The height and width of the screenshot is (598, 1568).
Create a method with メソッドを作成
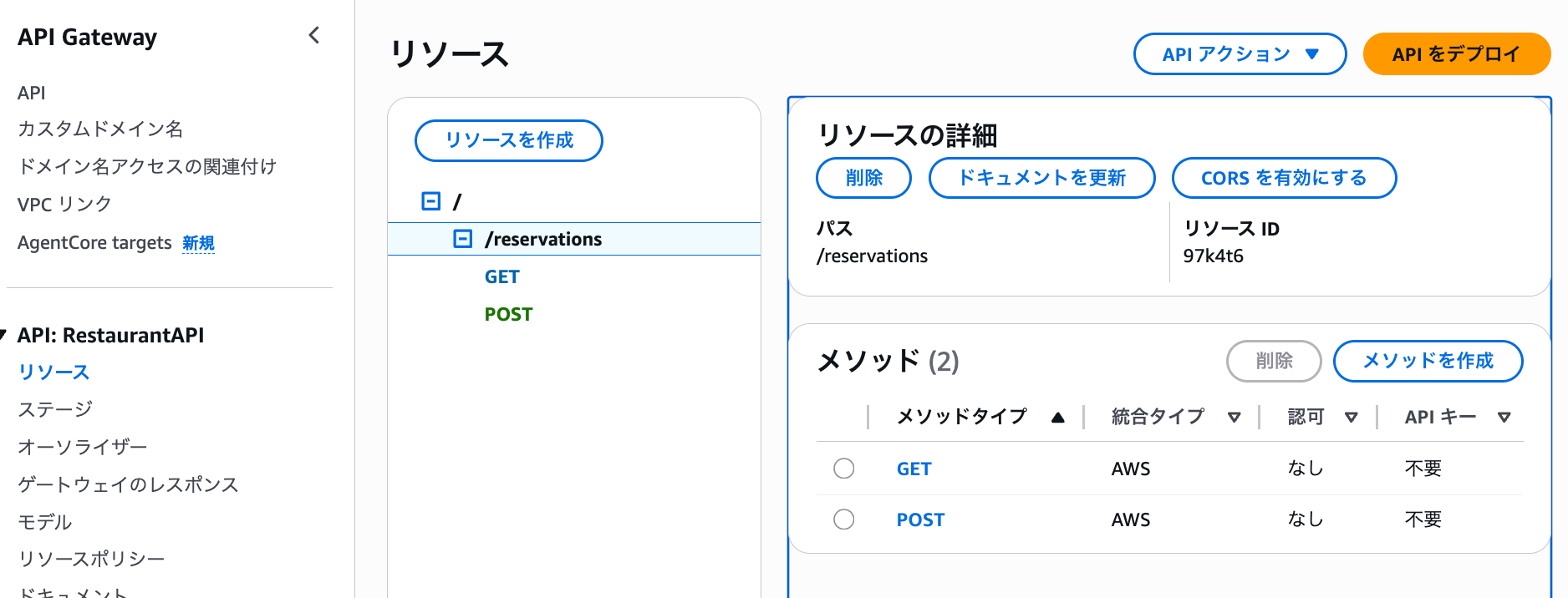click(1428, 361)
